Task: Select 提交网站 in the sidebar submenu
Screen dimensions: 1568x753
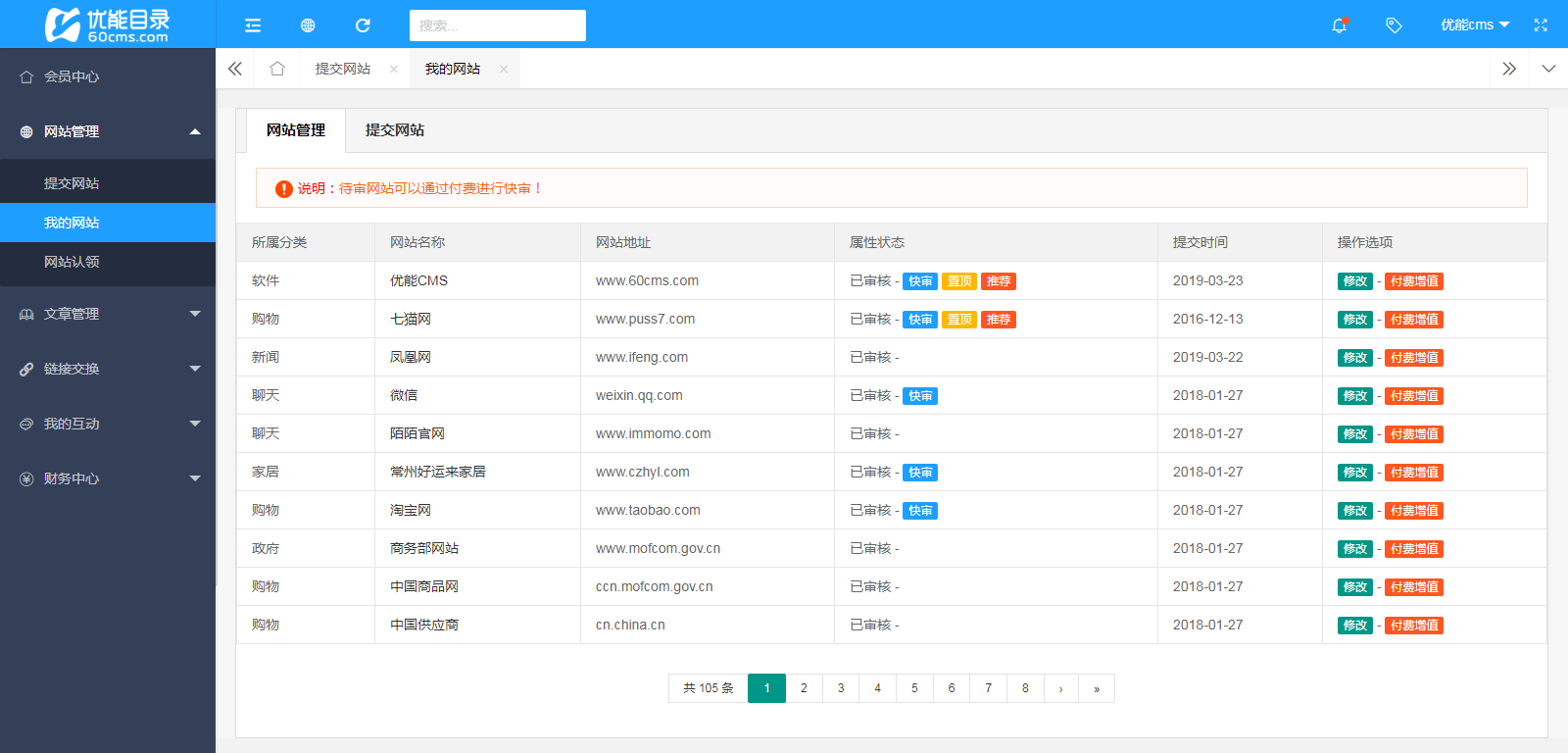Action: click(x=108, y=183)
